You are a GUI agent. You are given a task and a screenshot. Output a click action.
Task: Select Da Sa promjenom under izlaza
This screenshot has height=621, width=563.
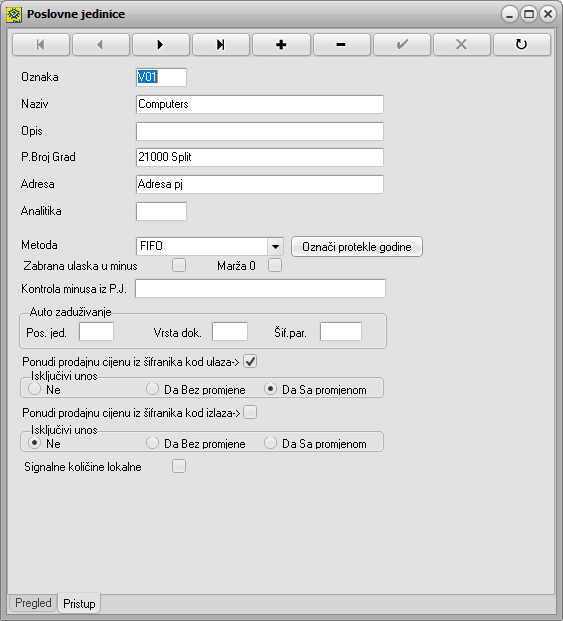tap(270, 443)
